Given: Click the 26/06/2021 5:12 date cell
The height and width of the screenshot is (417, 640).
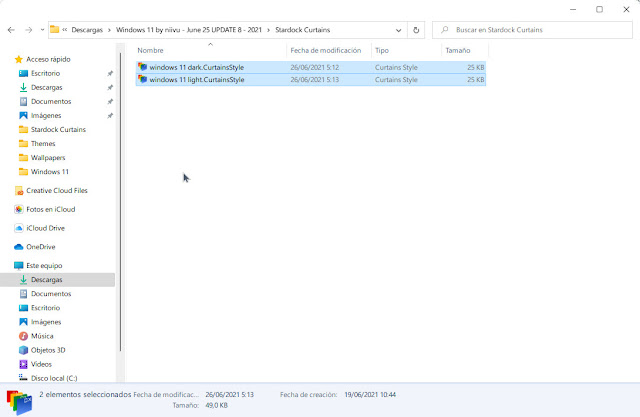Looking at the screenshot, I should (x=315, y=67).
